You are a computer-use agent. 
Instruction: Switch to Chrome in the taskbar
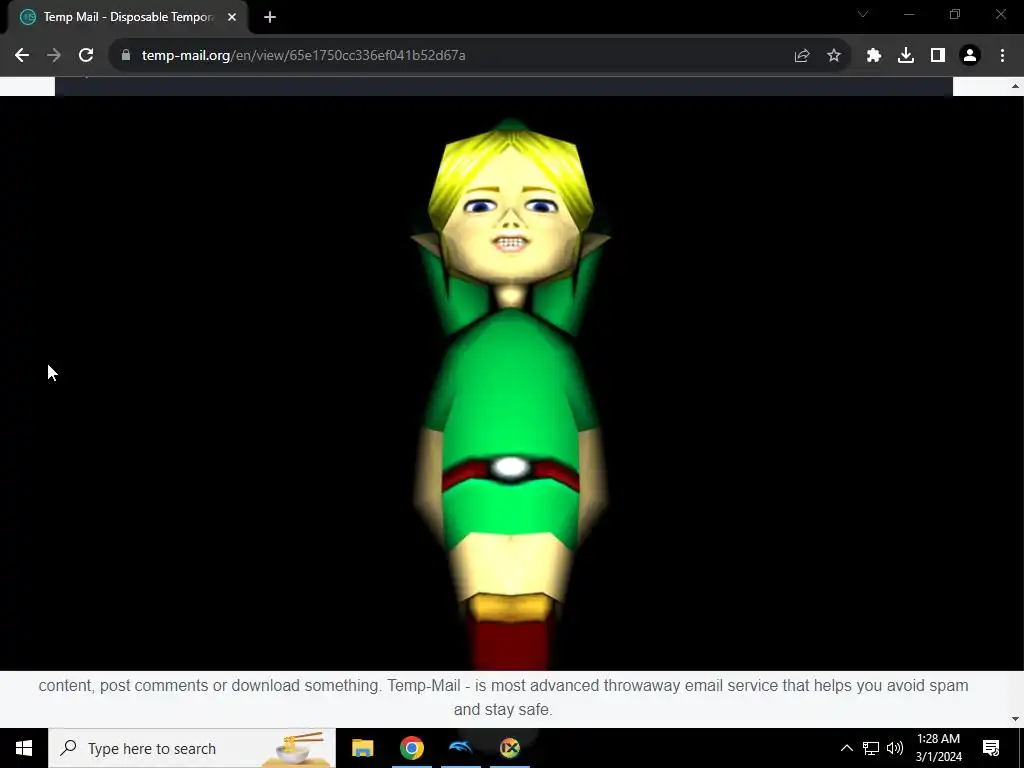click(x=411, y=748)
